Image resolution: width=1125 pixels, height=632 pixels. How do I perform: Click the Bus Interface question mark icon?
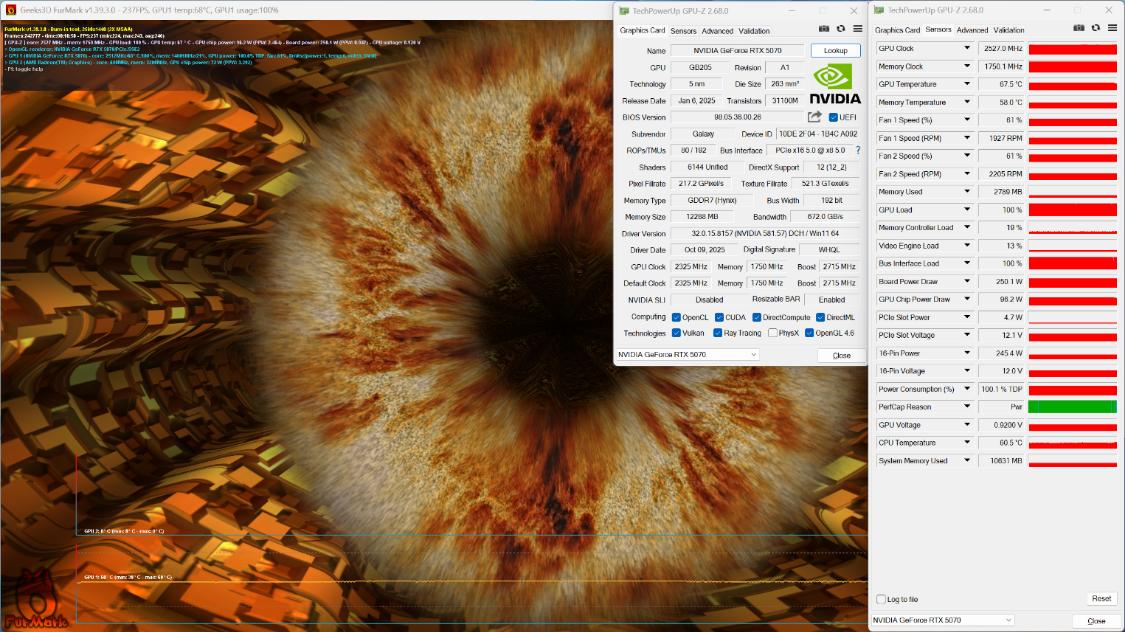[x=857, y=150]
